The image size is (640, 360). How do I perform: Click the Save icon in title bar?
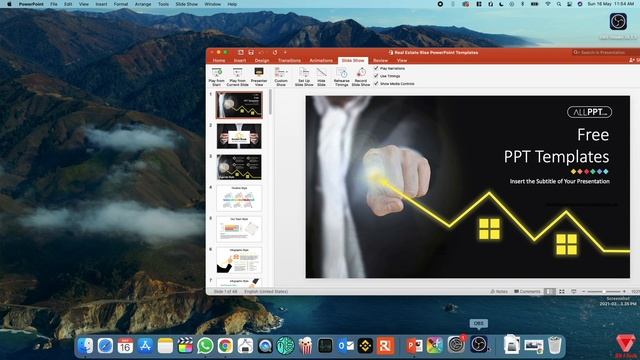pos(251,52)
